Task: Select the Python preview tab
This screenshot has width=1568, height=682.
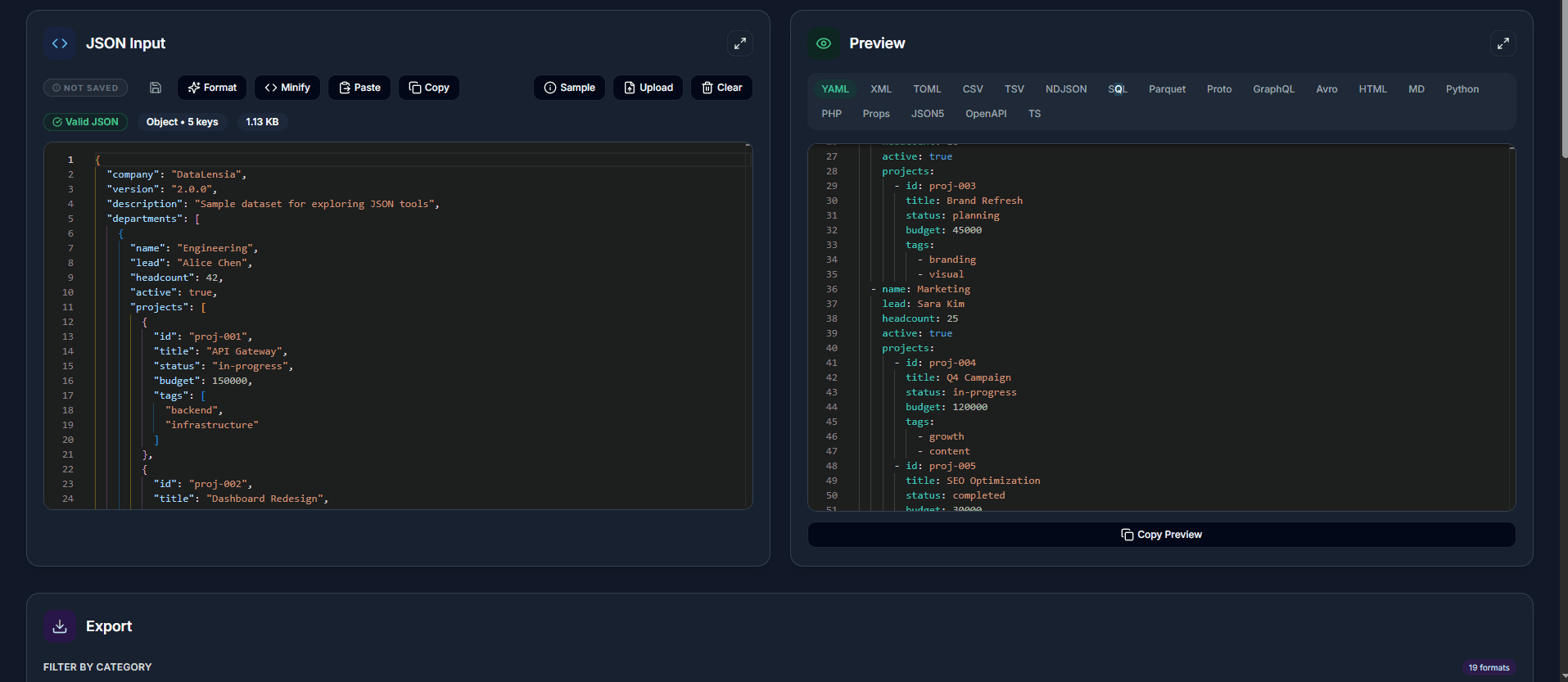Action: (1462, 89)
